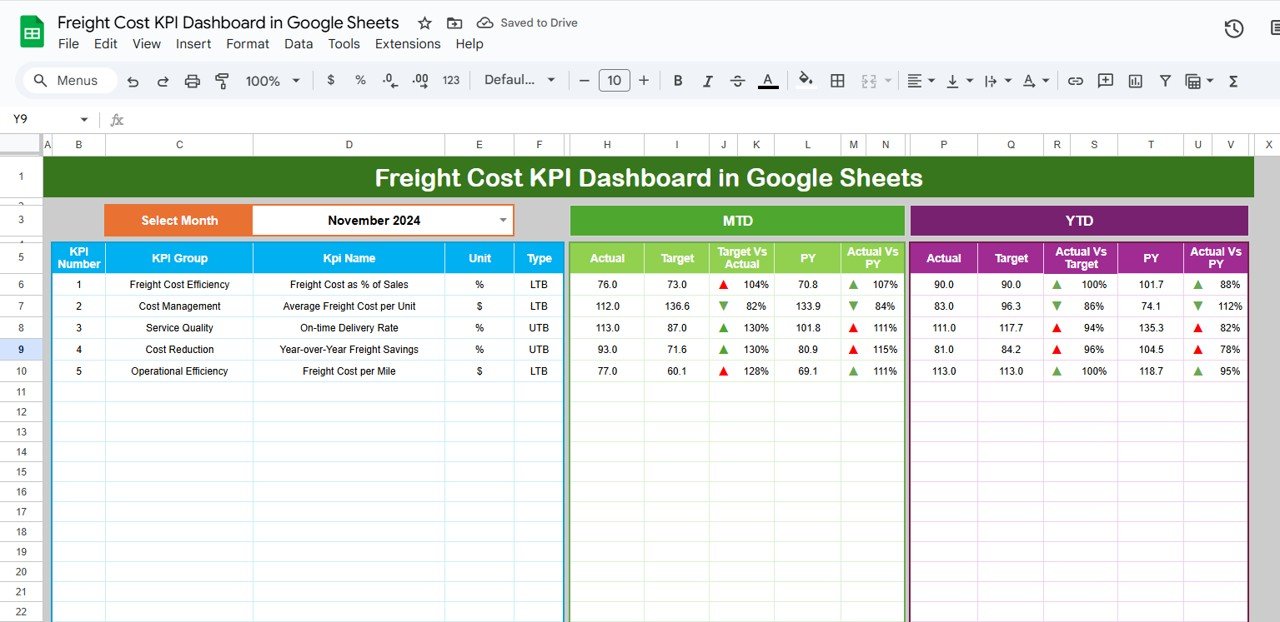
Task: Open the text color dropdown
Action: pos(768,80)
